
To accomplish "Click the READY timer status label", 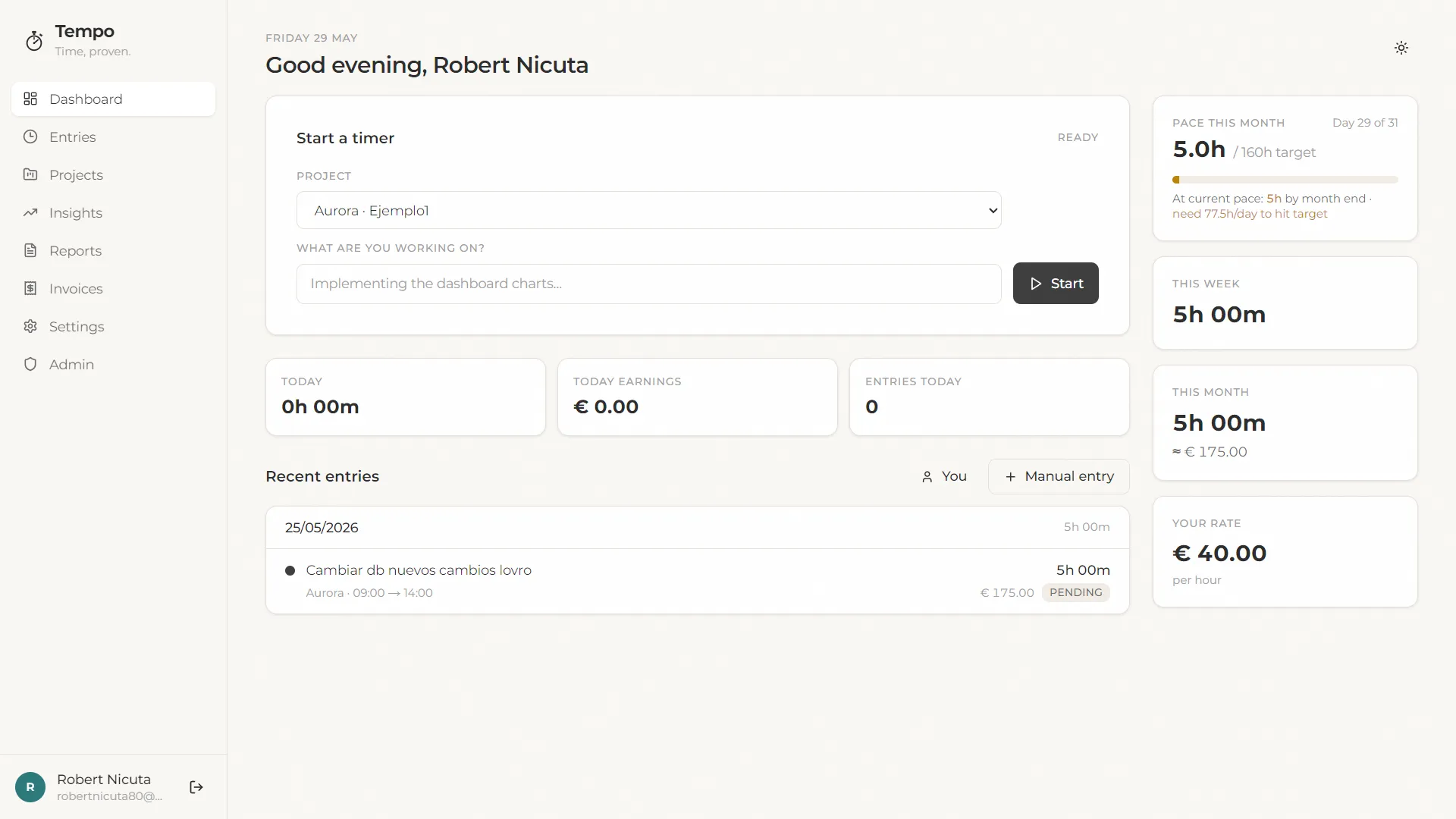I will tap(1078, 137).
